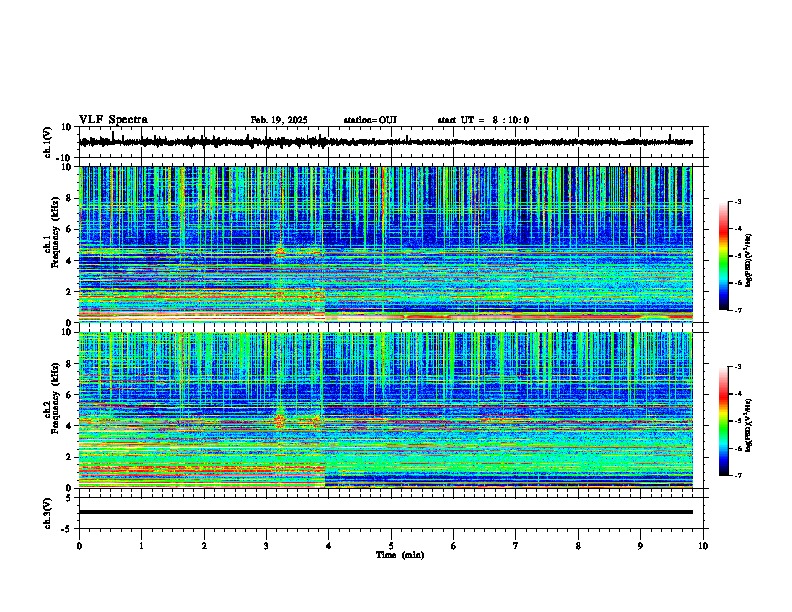Image resolution: width=792 pixels, height=612 pixels.
Task: Click the "Time (min)" axis title
Action: [x=400, y=555]
